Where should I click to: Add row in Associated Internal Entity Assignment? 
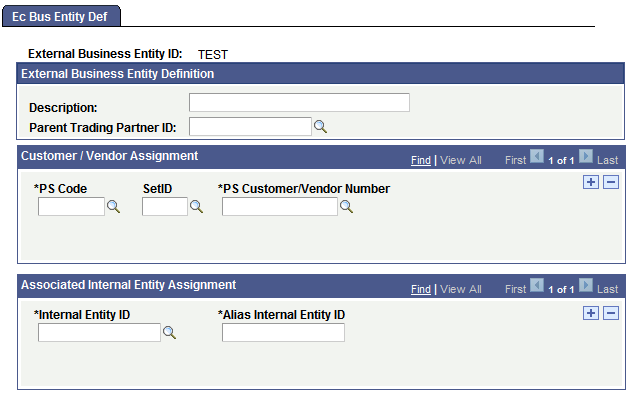coord(591,313)
